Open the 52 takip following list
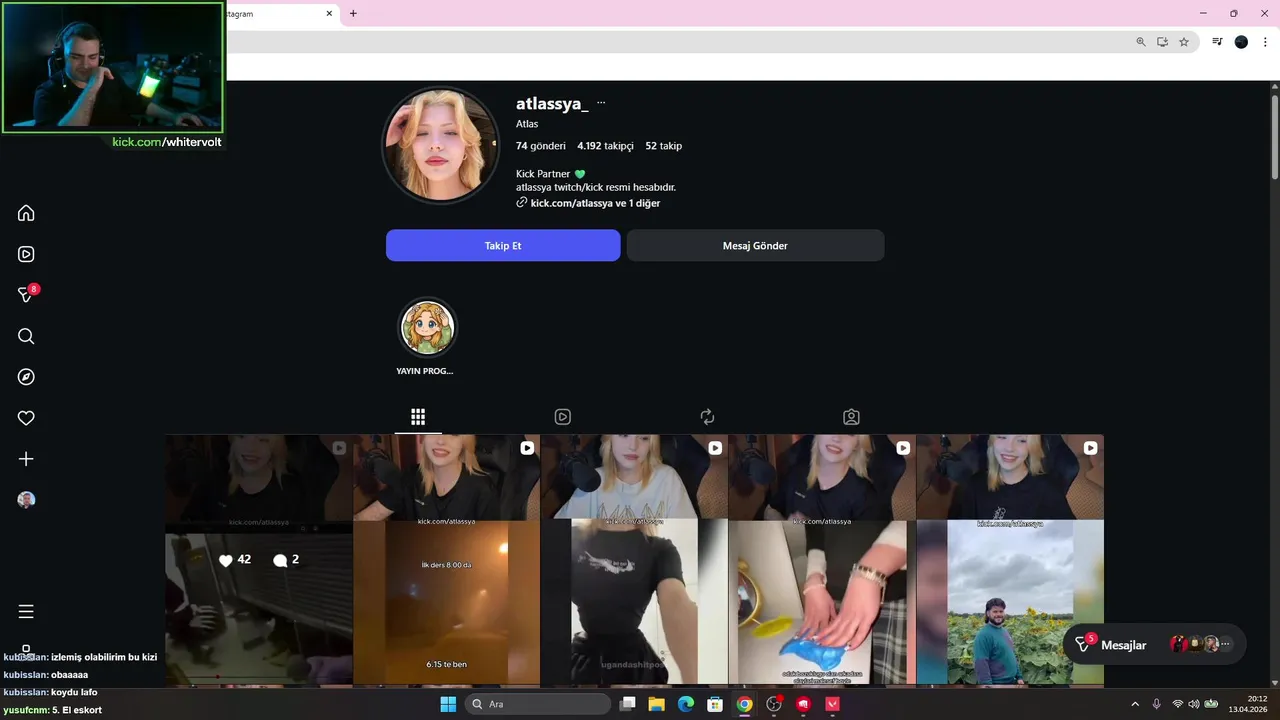 point(664,146)
